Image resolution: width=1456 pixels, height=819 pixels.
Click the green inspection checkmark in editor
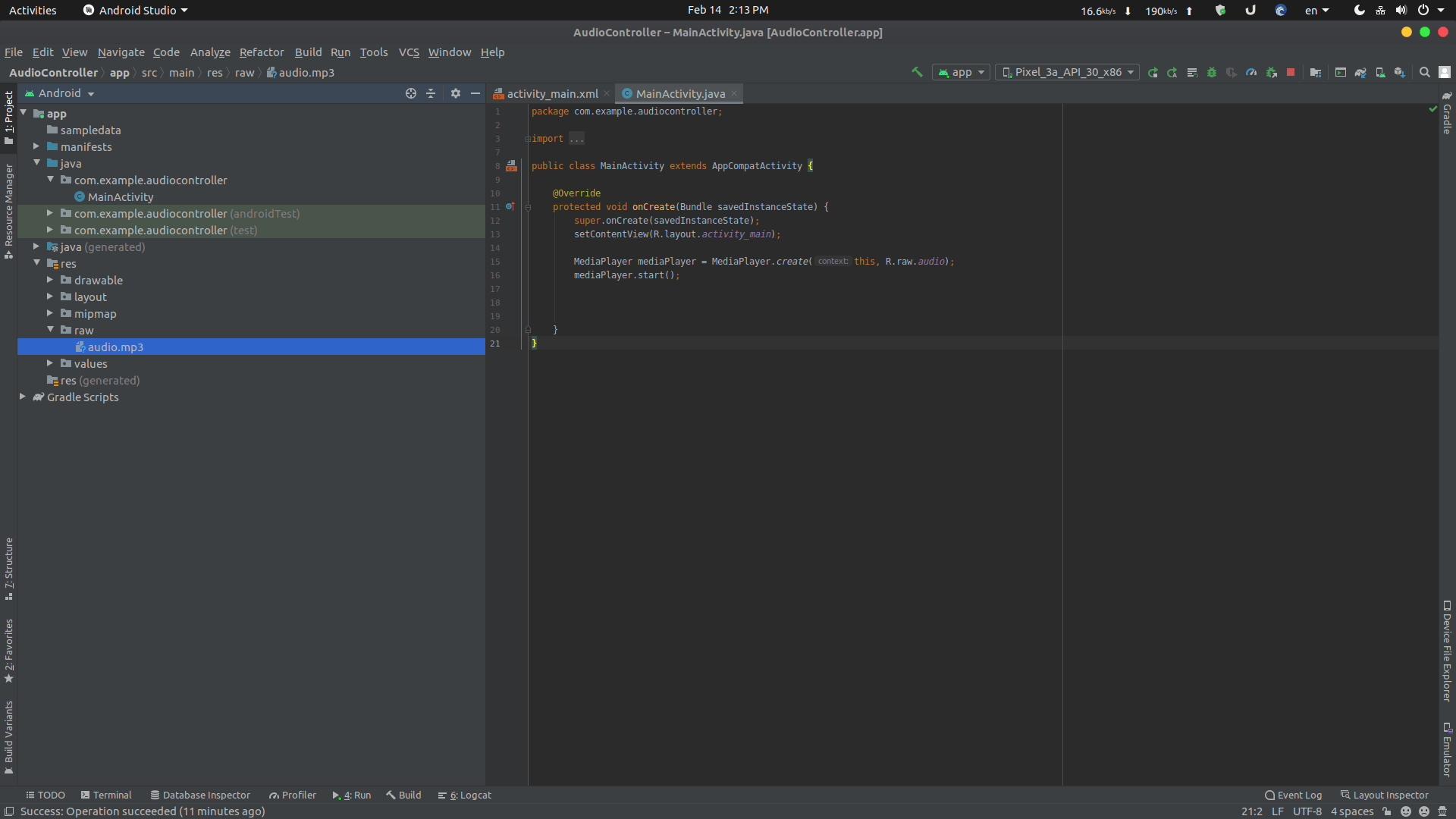coord(1433,109)
